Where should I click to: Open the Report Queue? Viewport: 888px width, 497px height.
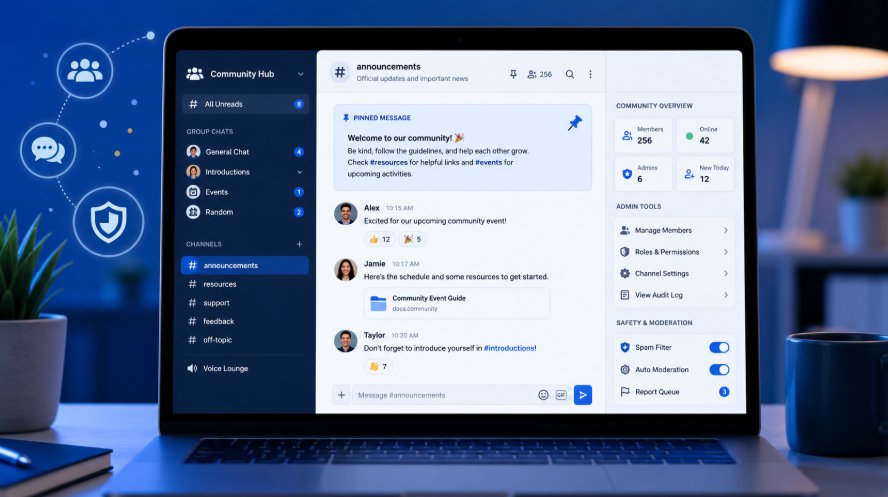tap(674, 392)
